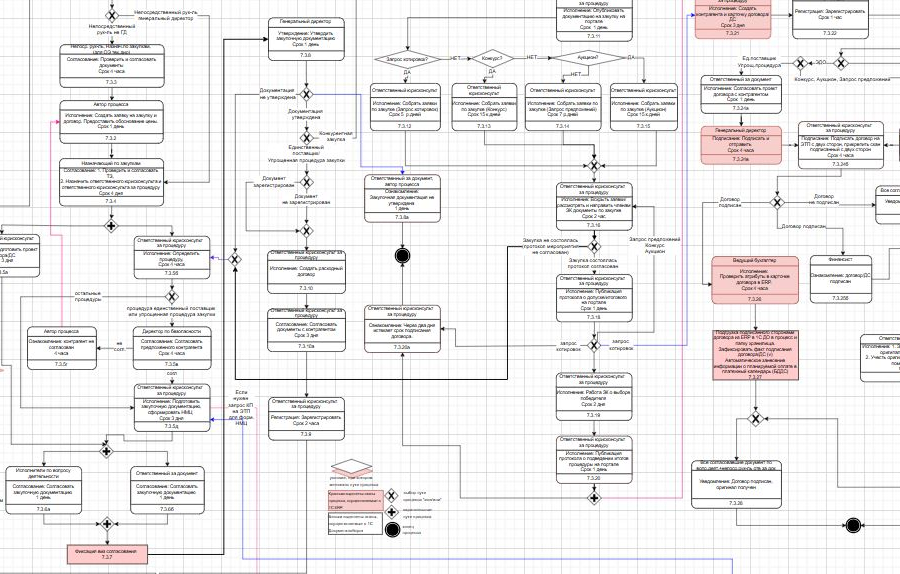Select pink Генеральный директор signing box
The height and width of the screenshot is (574, 900).
[741, 145]
